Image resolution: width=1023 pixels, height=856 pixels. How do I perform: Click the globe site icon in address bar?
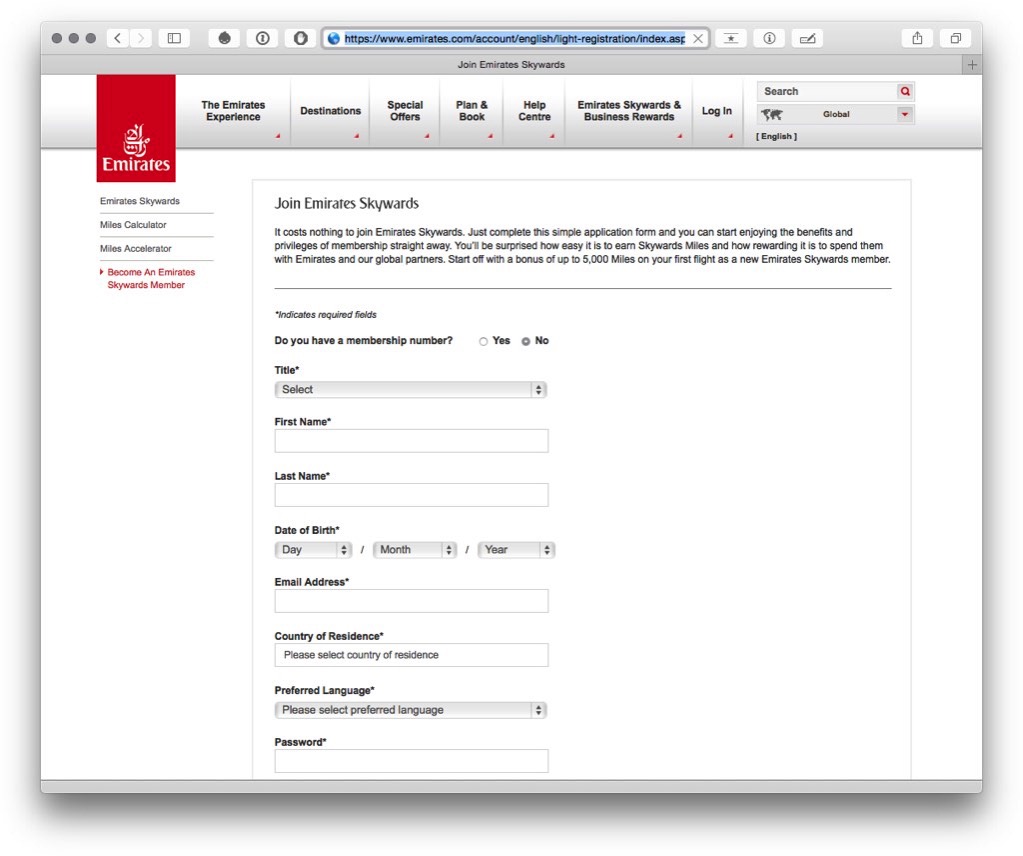coord(333,38)
